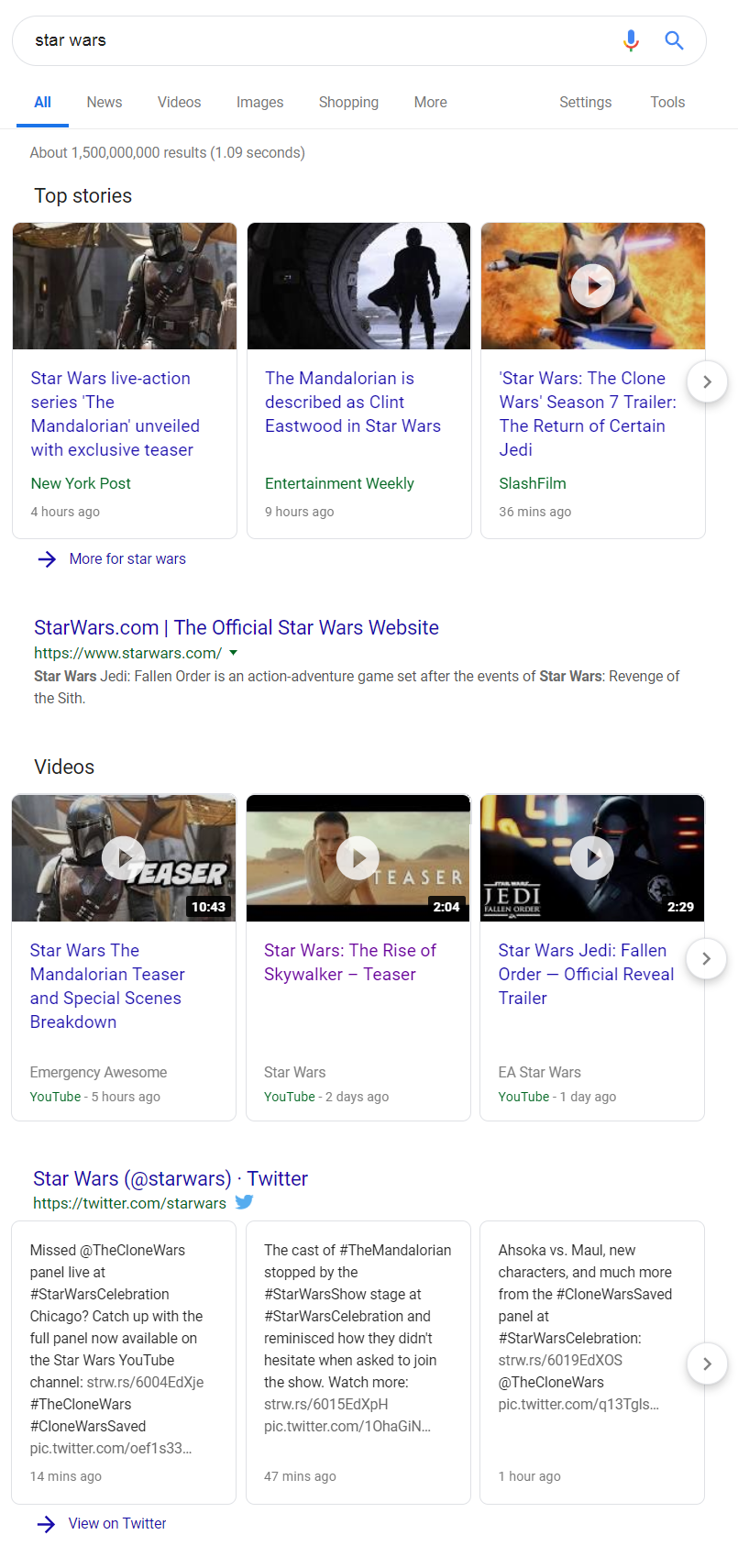The width and height of the screenshot is (738, 1568).
Task: Open the New York Post Mandalorian story headline
Action: click(116, 414)
